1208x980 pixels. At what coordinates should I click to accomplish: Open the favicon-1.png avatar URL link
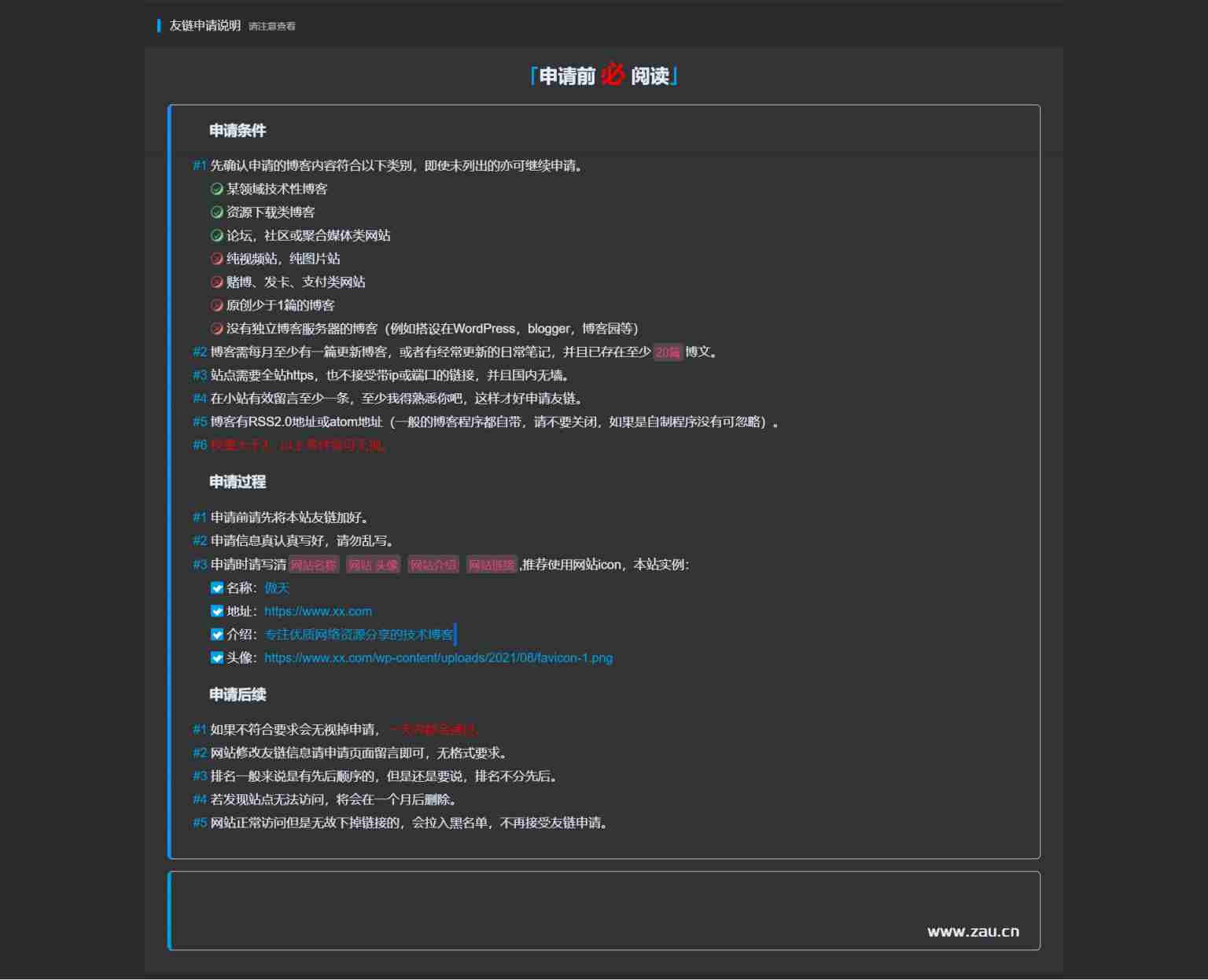438,658
